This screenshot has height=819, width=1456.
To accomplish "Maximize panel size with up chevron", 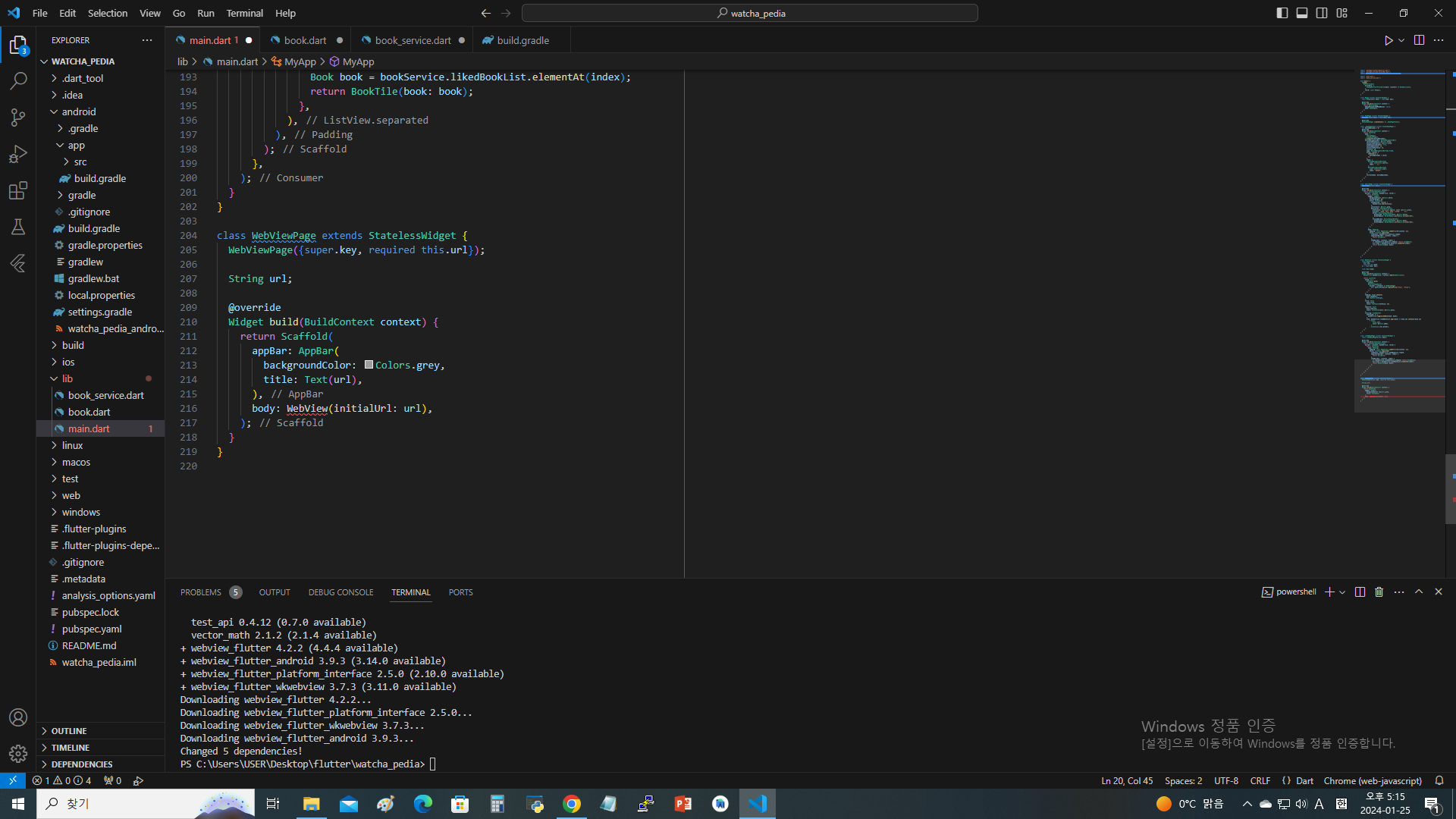I will click(1419, 591).
